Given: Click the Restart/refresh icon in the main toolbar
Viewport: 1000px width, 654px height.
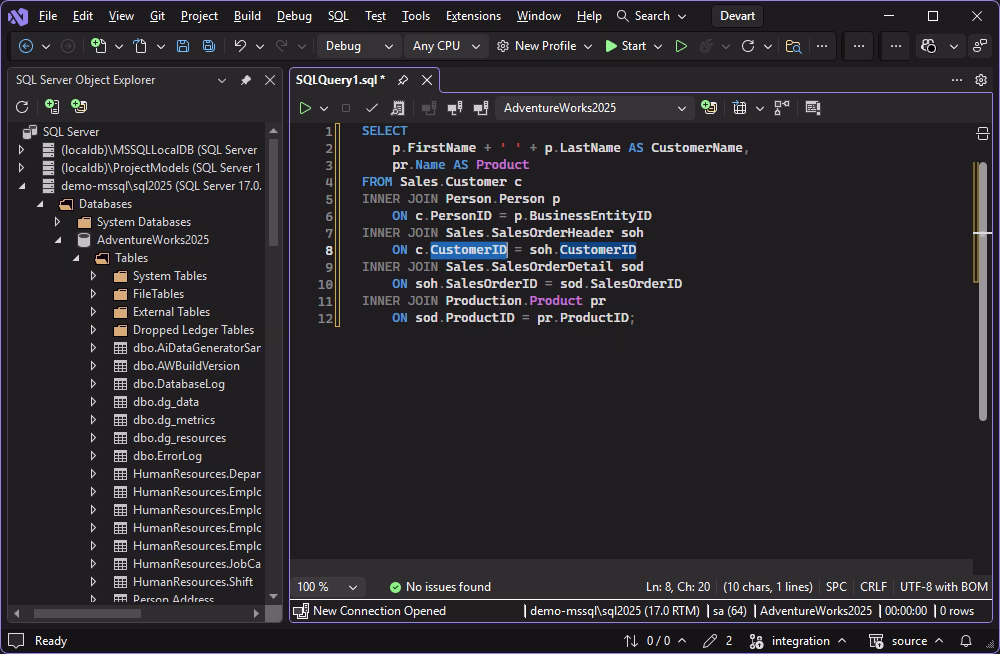Looking at the screenshot, I should (x=748, y=46).
